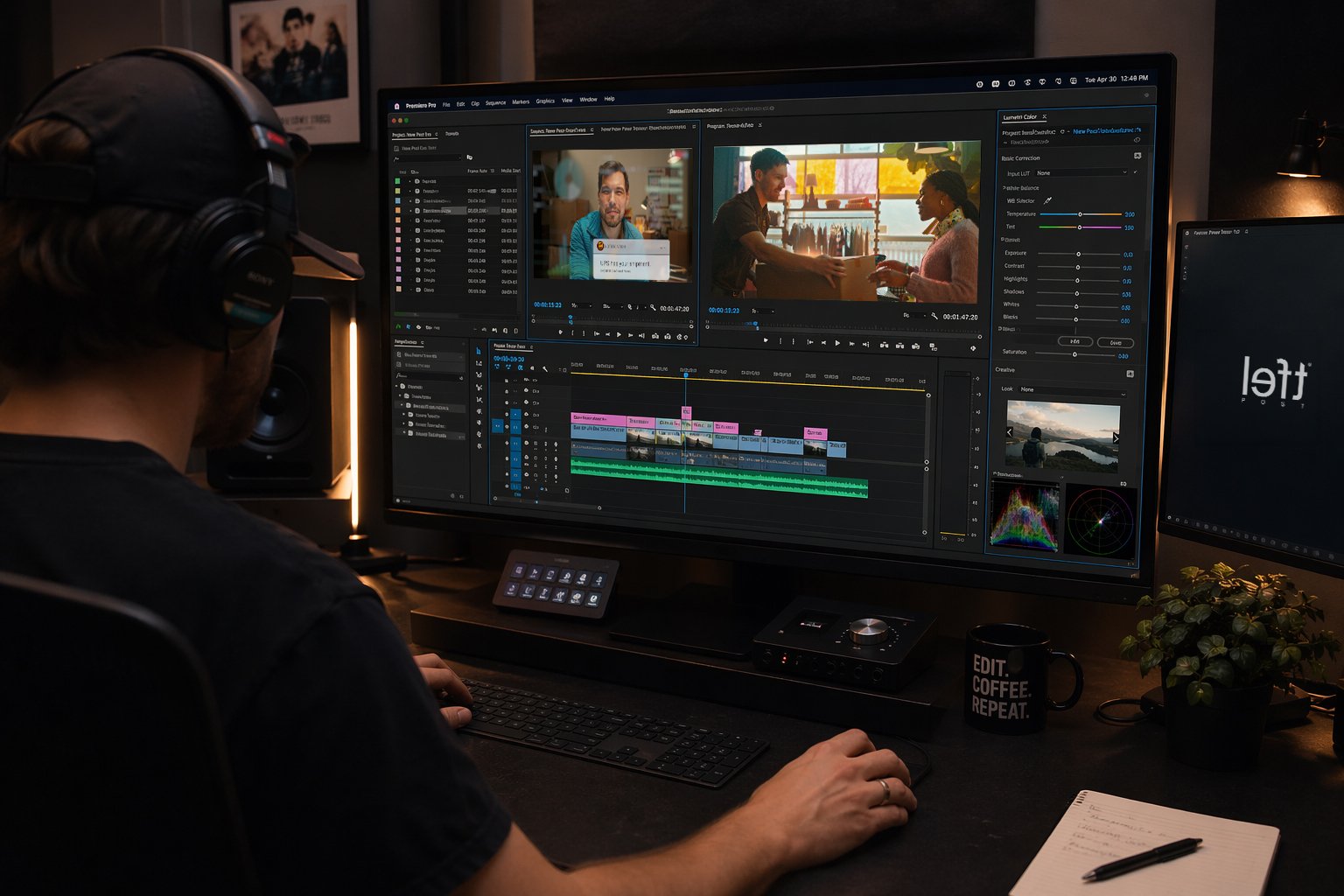The width and height of the screenshot is (1344, 896).
Task: Open the Help menu
Action: tap(609, 99)
